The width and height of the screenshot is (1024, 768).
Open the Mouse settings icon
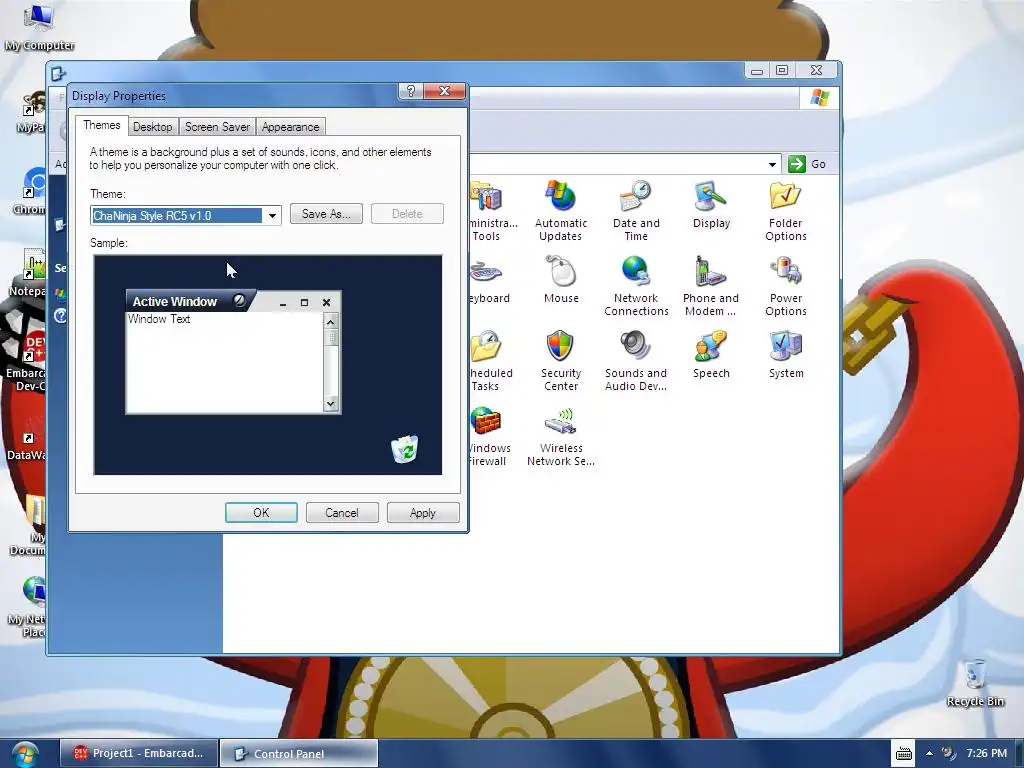pos(561,280)
